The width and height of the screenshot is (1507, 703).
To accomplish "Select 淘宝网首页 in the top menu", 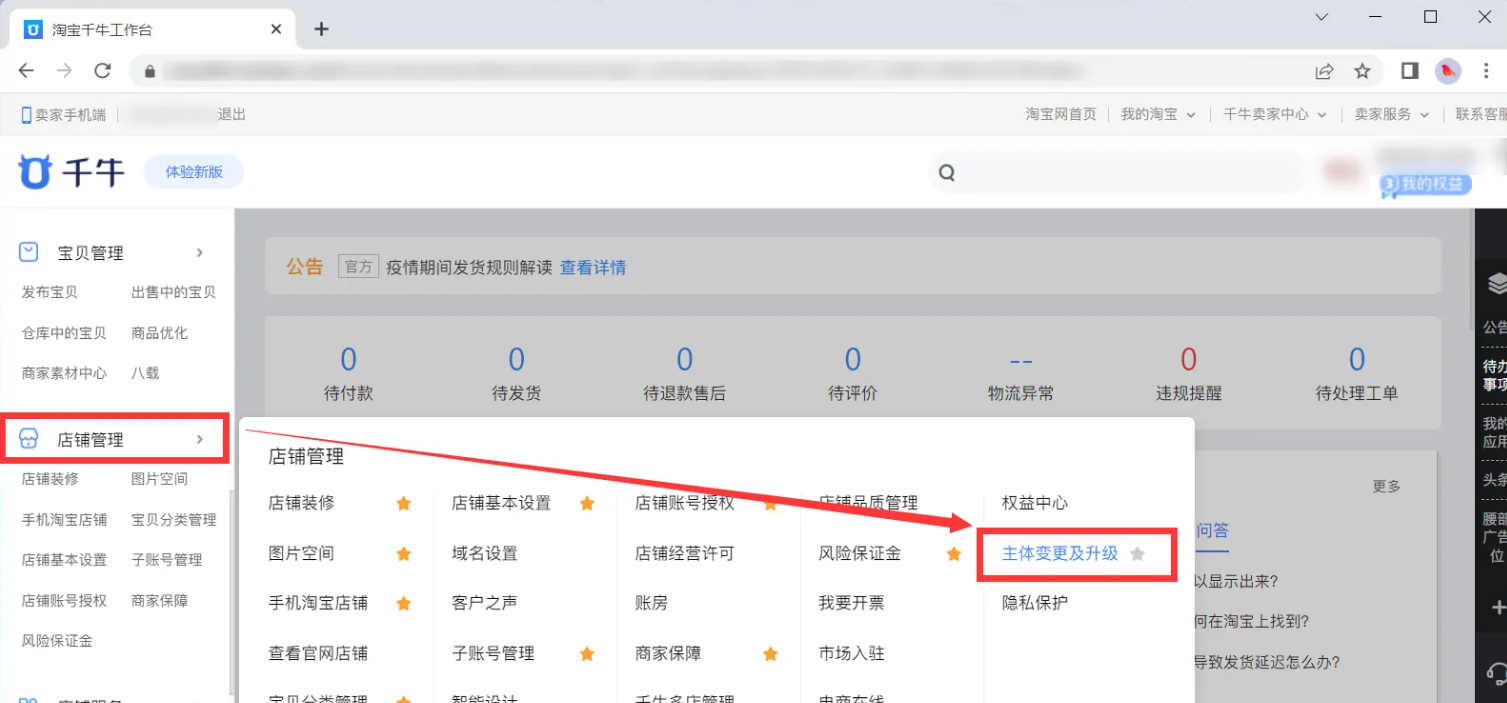I will [x=1062, y=113].
